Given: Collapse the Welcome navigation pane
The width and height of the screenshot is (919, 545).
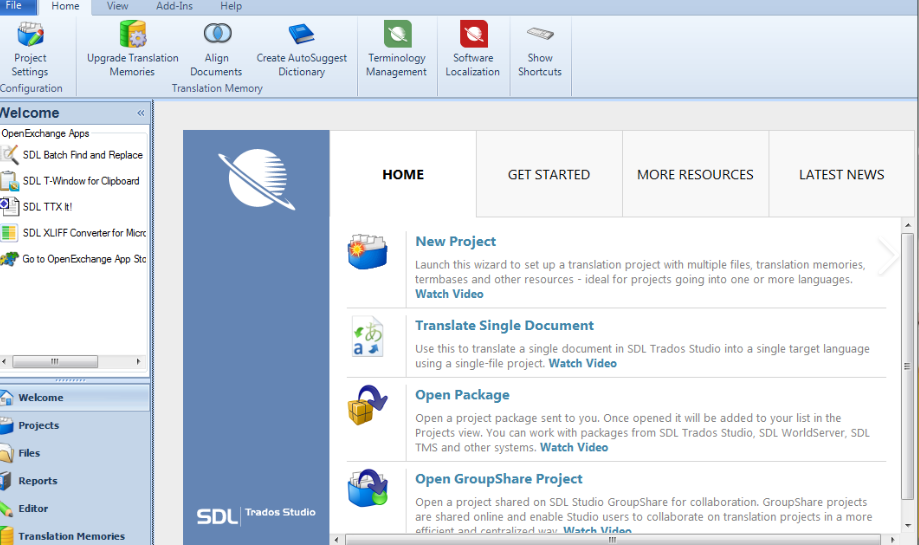Looking at the screenshot, I should pos(141,113).
